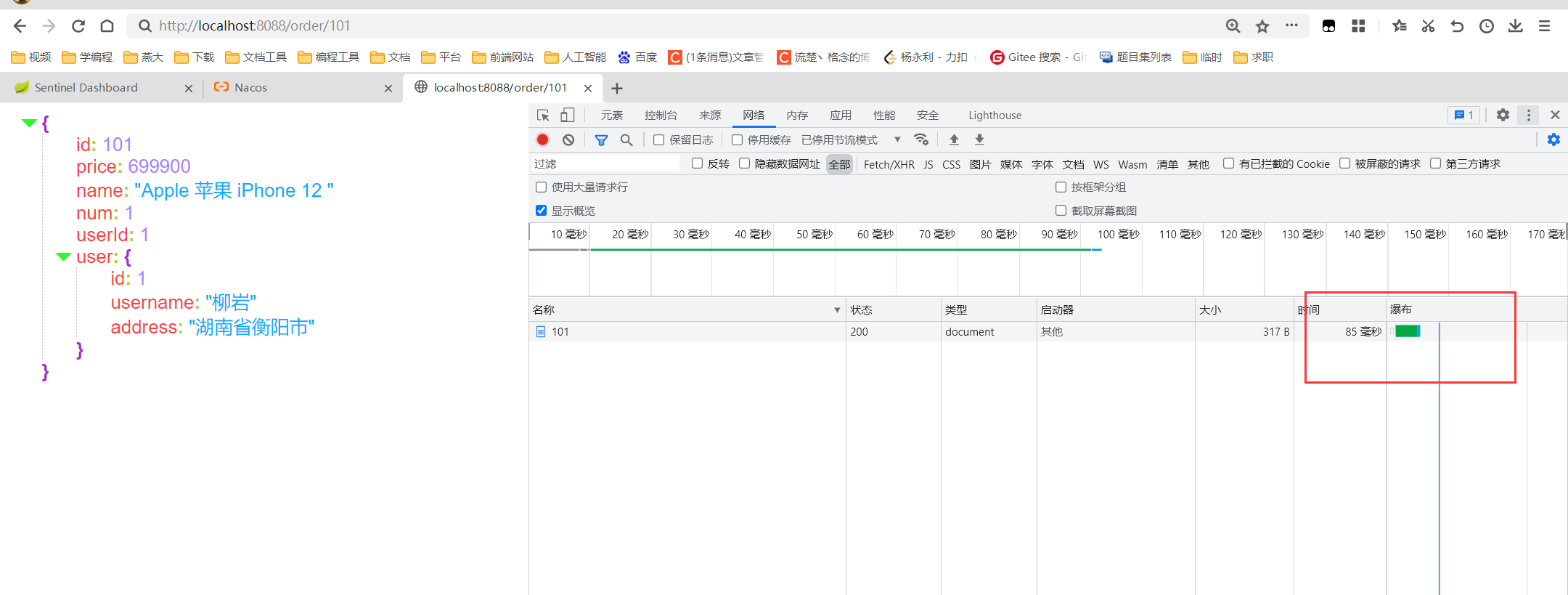The height and width of the screenshot is (595, 1568).
Task: Go back with browser back arrow
Action: click(20, 26)
